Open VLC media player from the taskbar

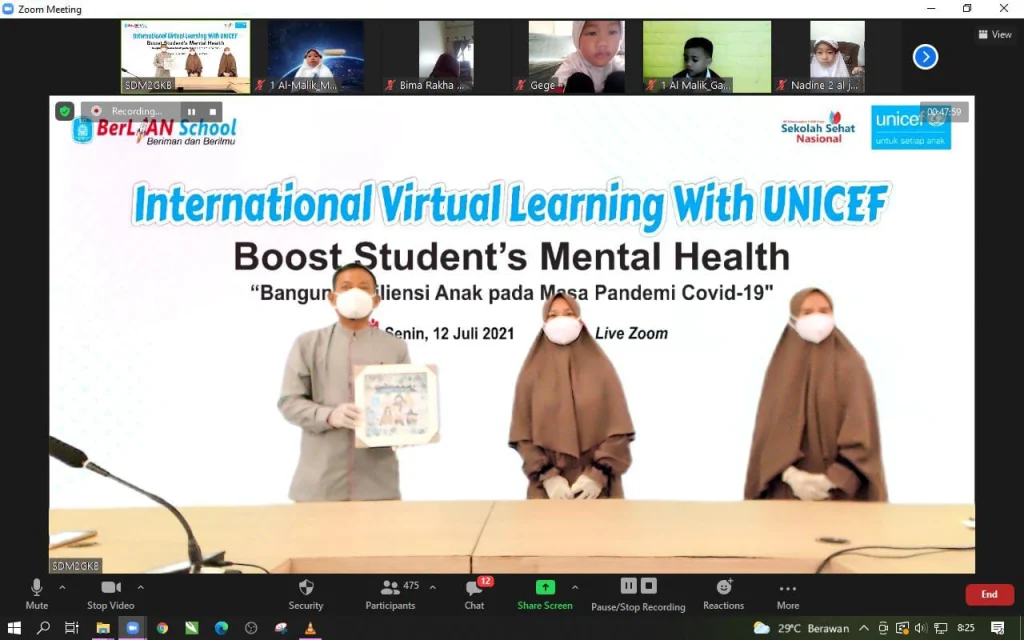[x=310, y=628]
